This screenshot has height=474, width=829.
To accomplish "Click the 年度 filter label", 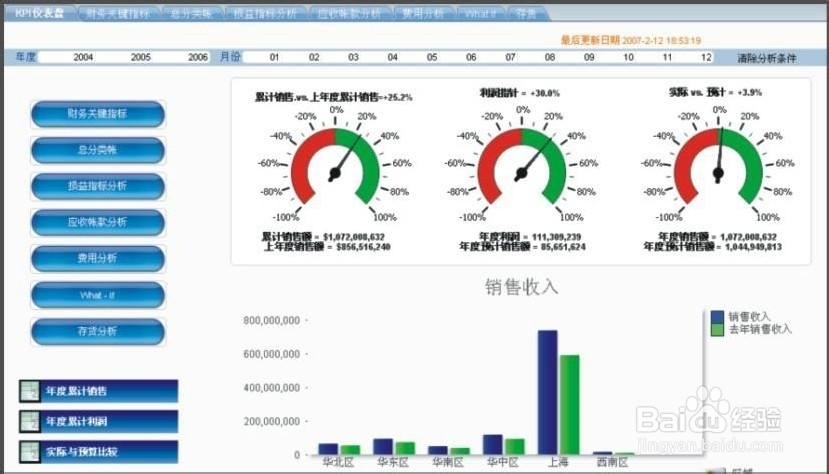I will click(x=25, y=57).
